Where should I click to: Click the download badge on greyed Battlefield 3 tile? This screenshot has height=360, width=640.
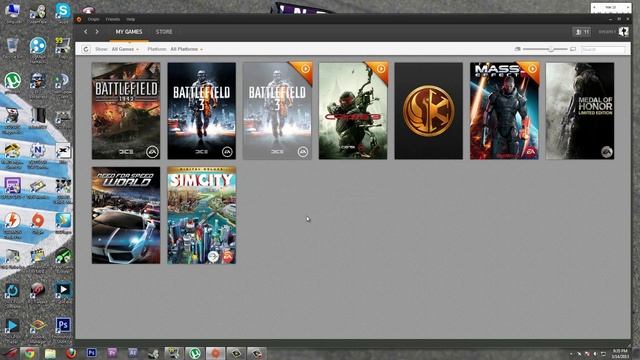pyautogui.click(x=305, y=69)
